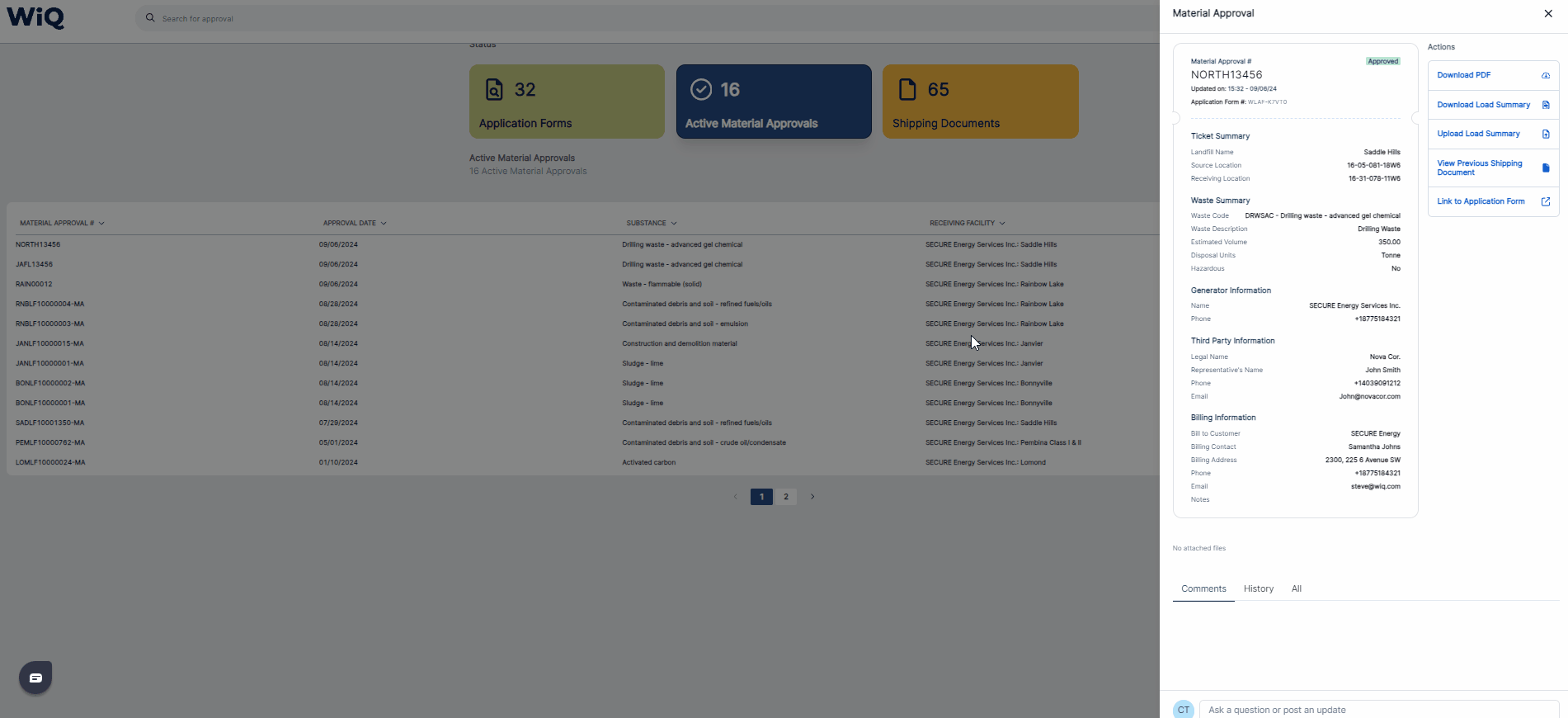
Task: Switch to the Comments tab
Action: tap(1203, 588)
